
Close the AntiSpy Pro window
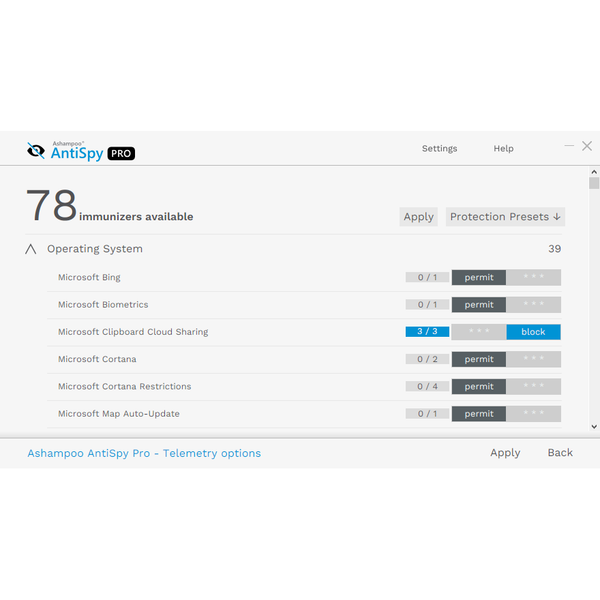pos(587,146)
